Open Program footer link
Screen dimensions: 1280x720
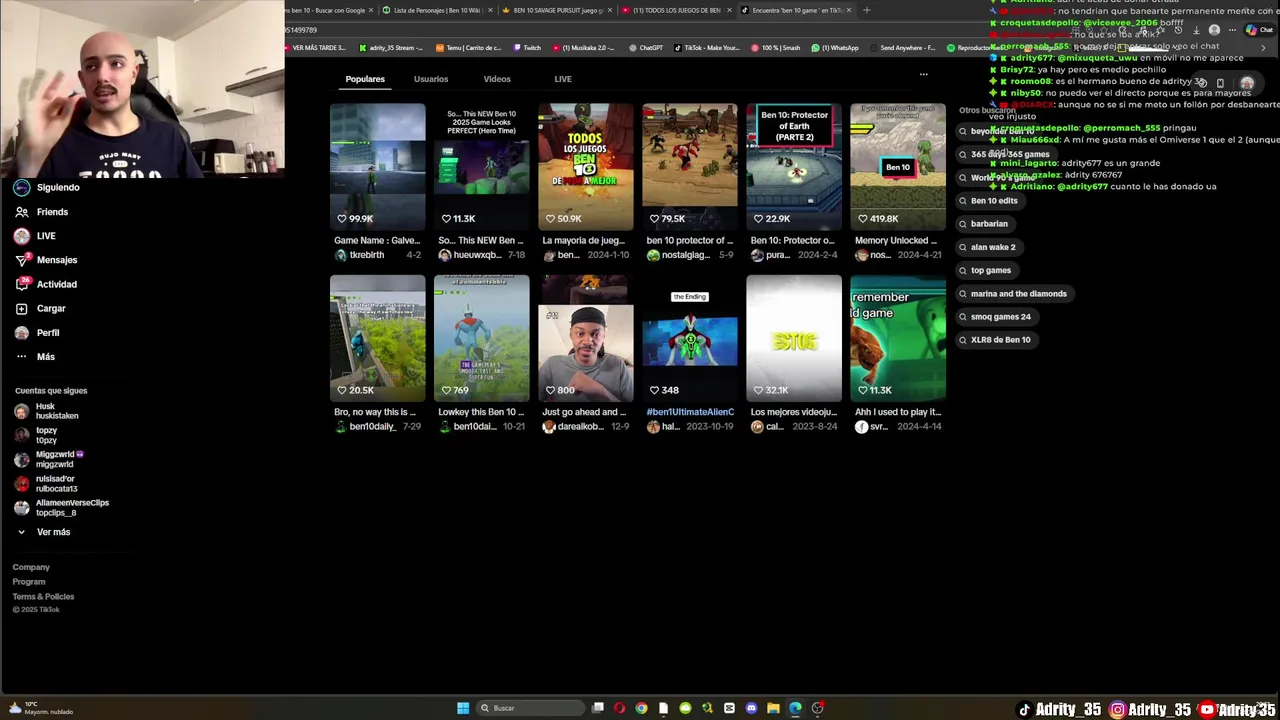[29, 582]
